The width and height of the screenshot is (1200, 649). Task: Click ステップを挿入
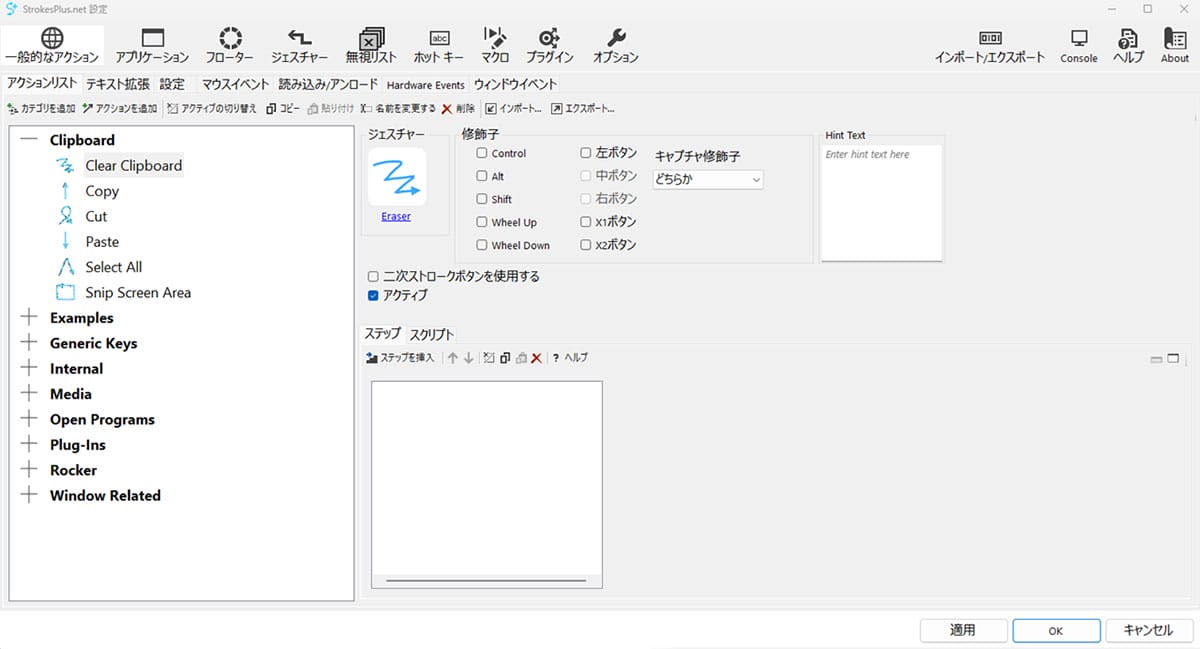click(x=400, y=358)
